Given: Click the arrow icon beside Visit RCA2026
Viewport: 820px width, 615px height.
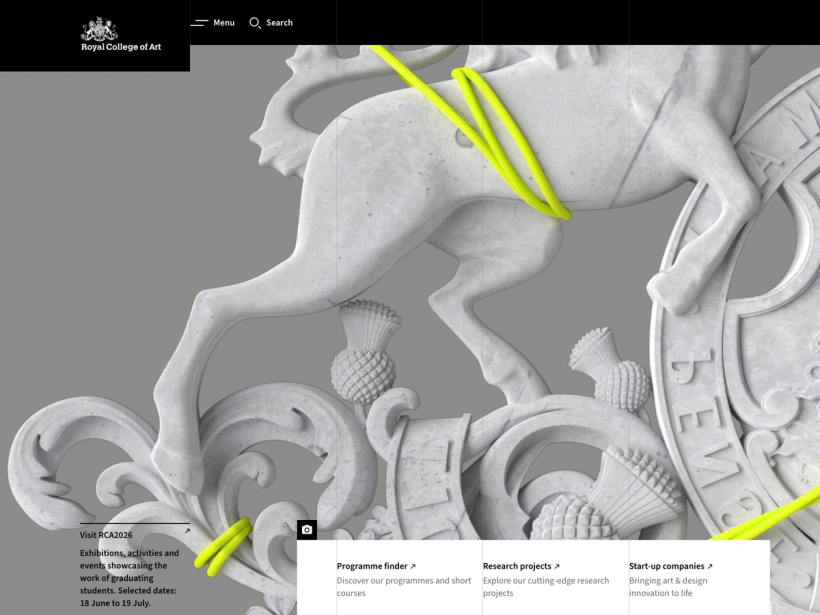Looking at the screenshot, I should [187, 531].
